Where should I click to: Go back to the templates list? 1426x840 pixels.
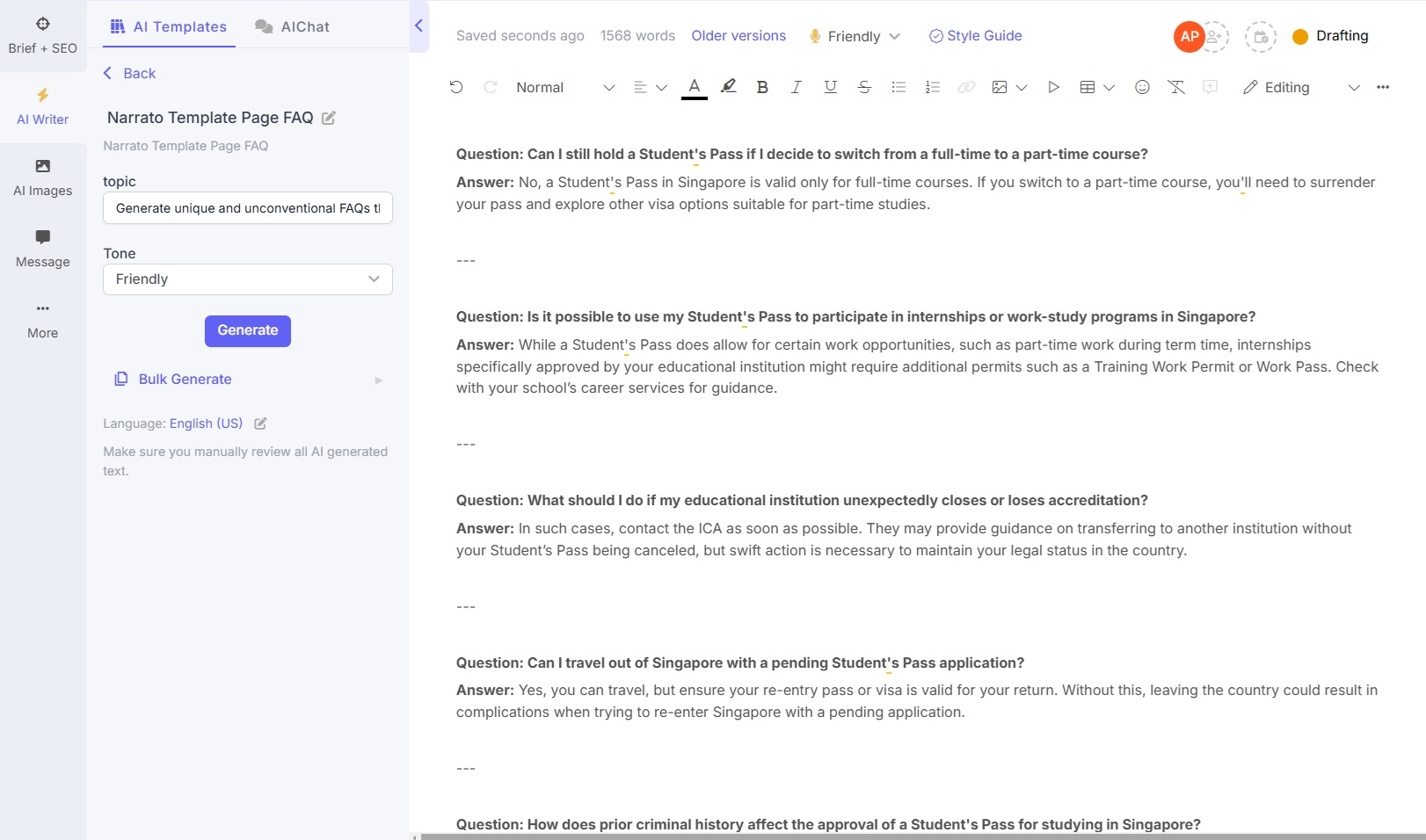coord(129,73)
